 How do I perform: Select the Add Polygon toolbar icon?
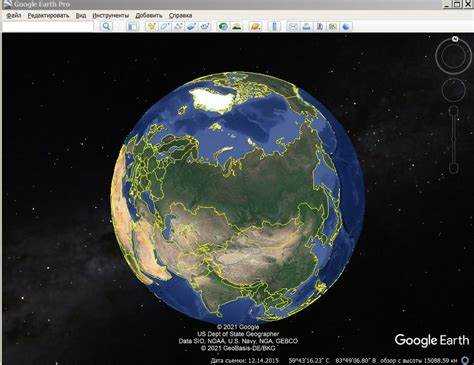pos(165,26)
